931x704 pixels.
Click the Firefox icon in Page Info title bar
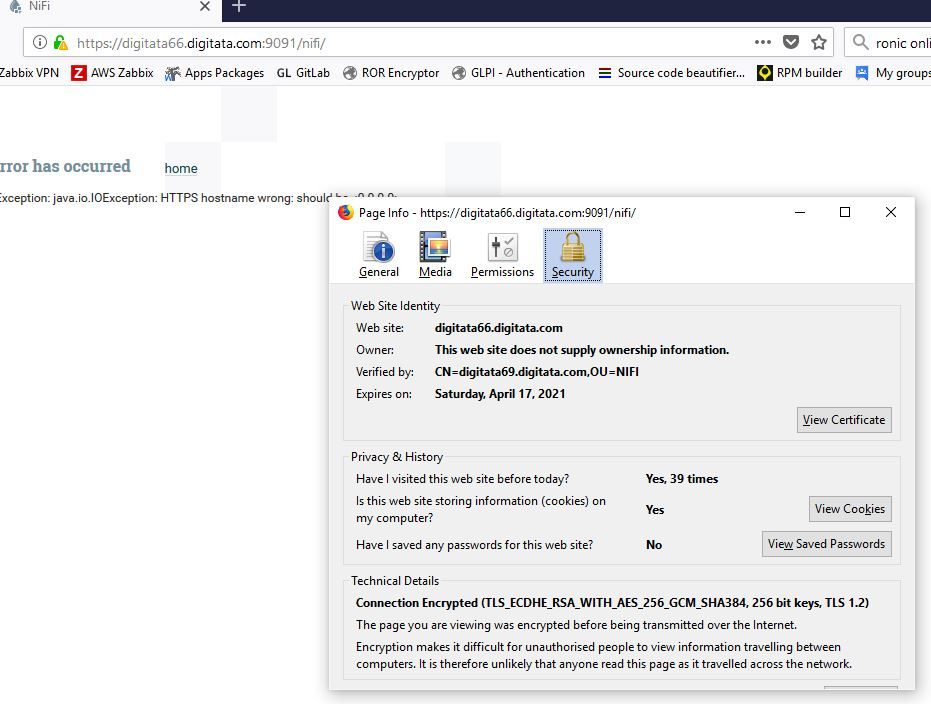click(x=346, y=212)
